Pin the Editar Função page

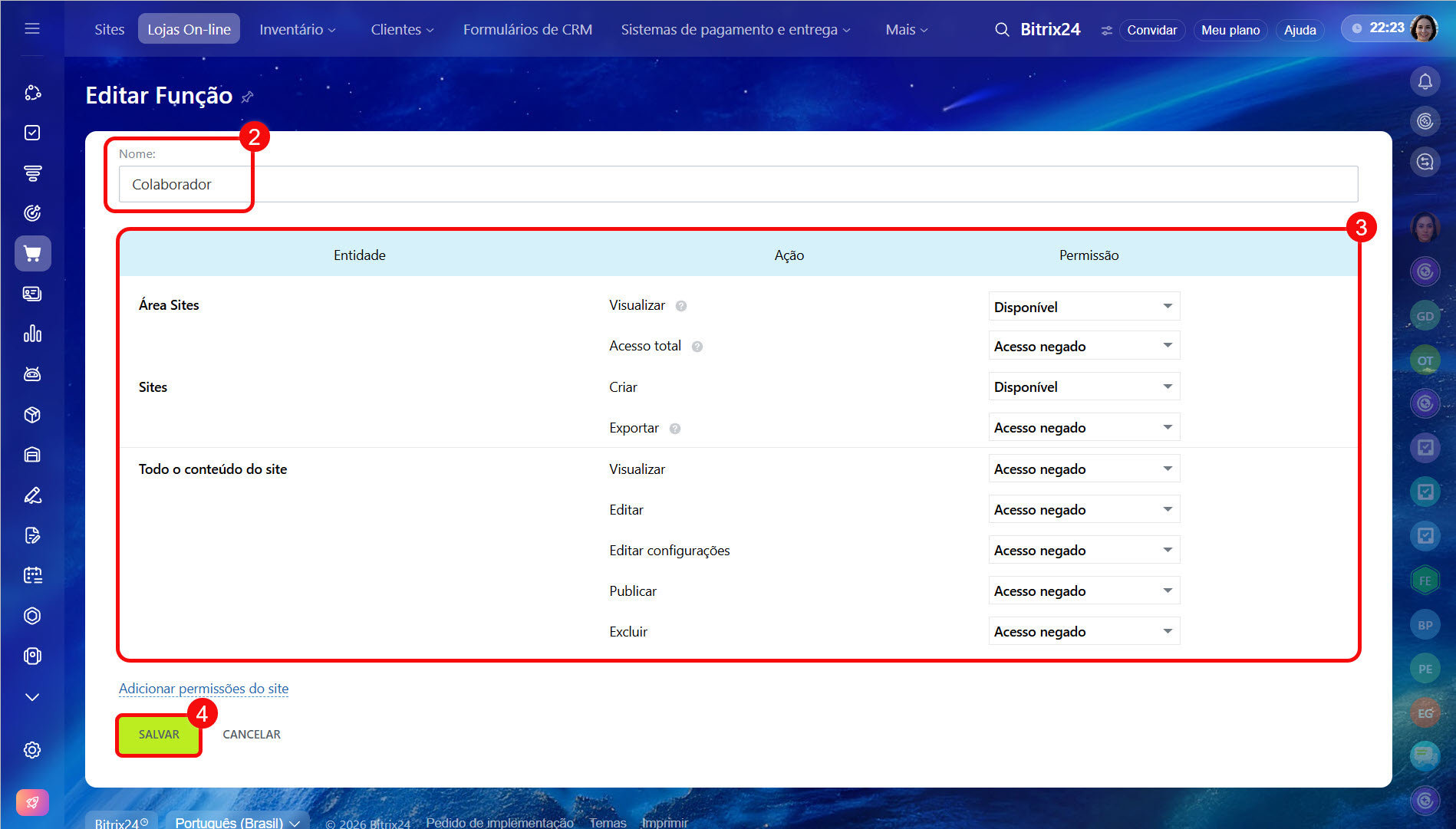pyautogui.click(x=247, y=97)
